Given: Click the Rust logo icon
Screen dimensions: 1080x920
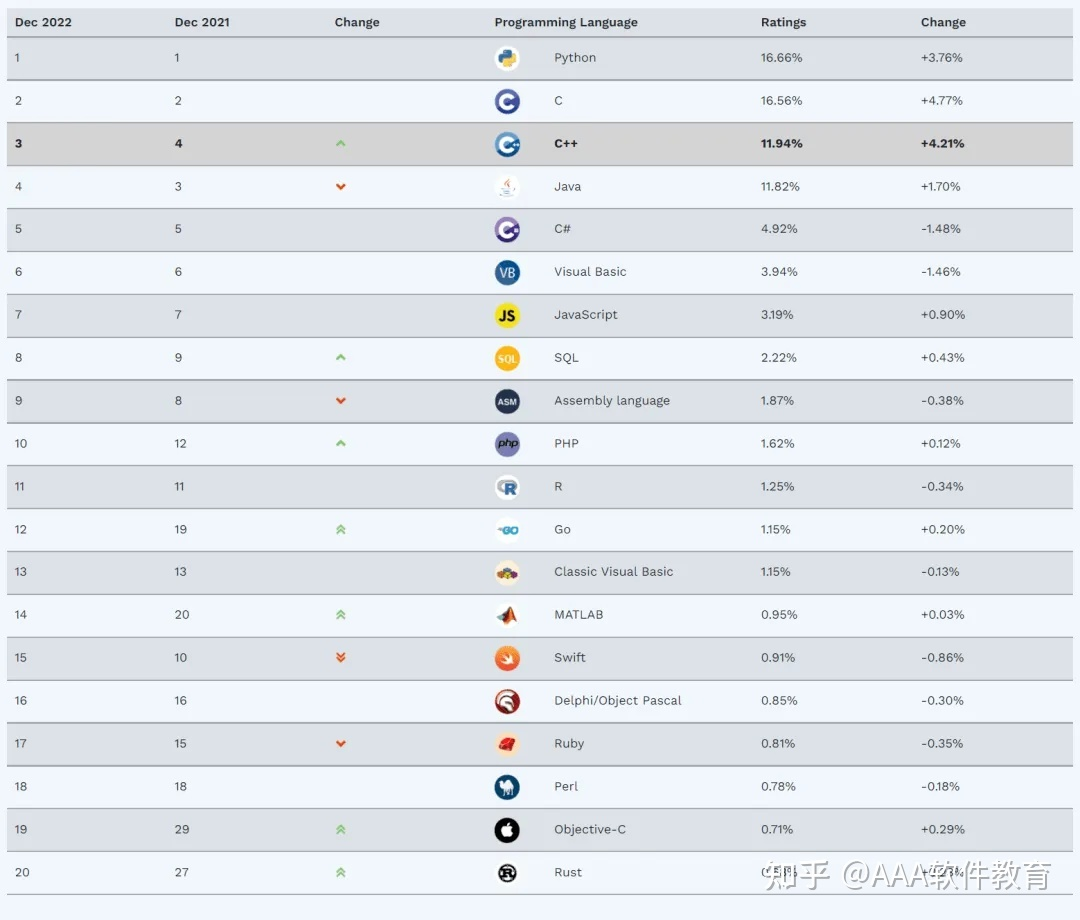Looking at the screenshot, I should (x=507, y=873).
